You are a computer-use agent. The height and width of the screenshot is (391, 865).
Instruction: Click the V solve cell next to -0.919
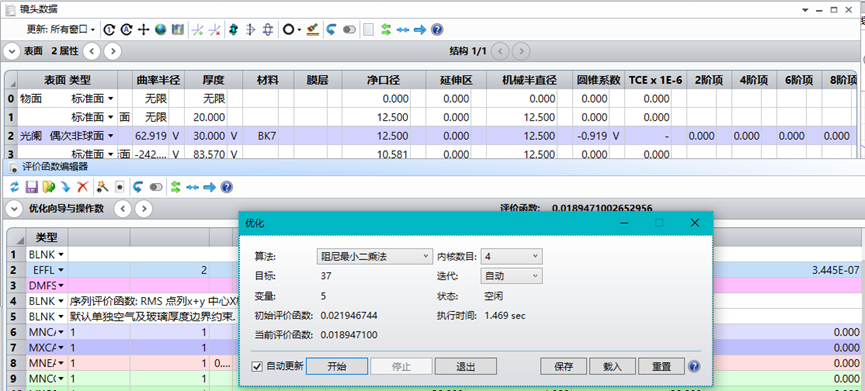pyautogui.click(x=616, y=136)
